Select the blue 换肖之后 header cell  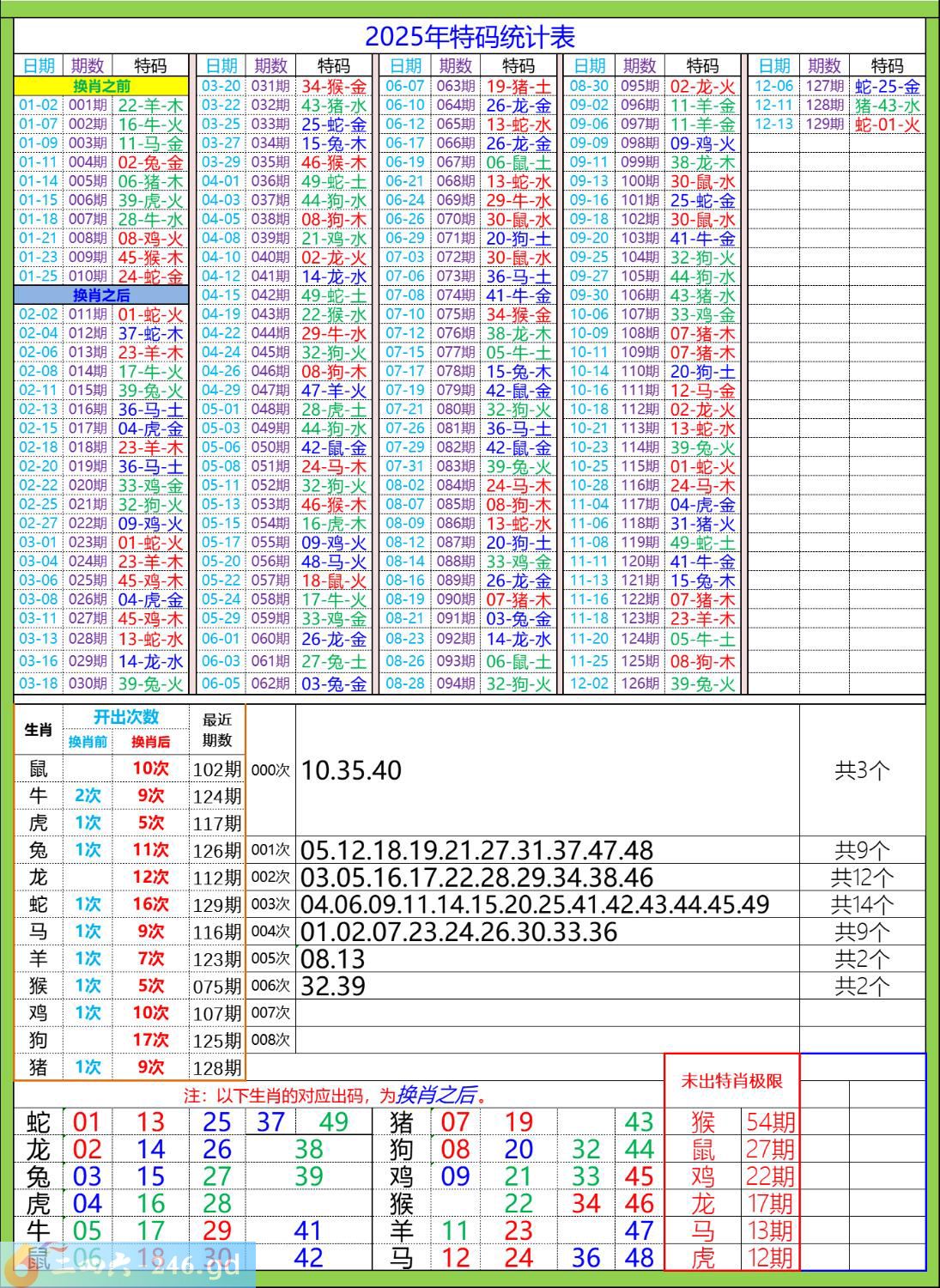(x=101, y=295)
